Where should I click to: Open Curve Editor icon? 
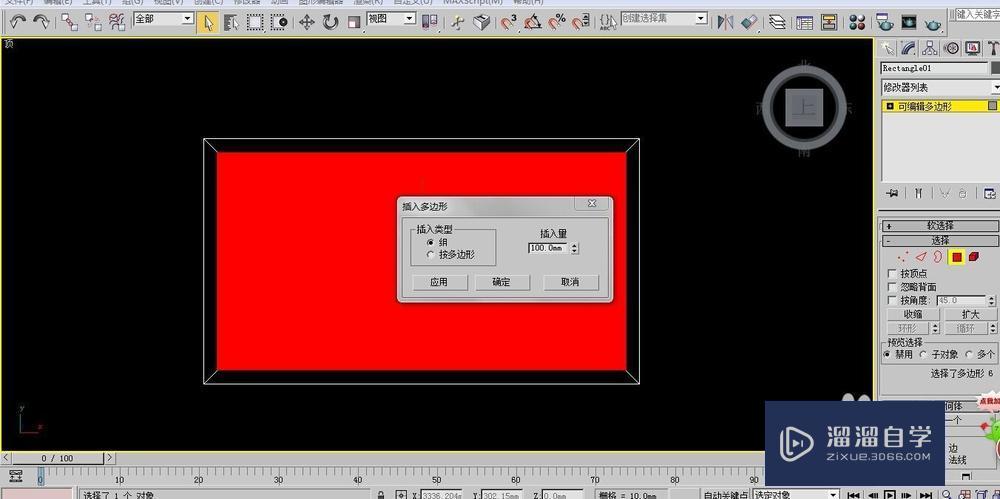(x=804, y=23)
